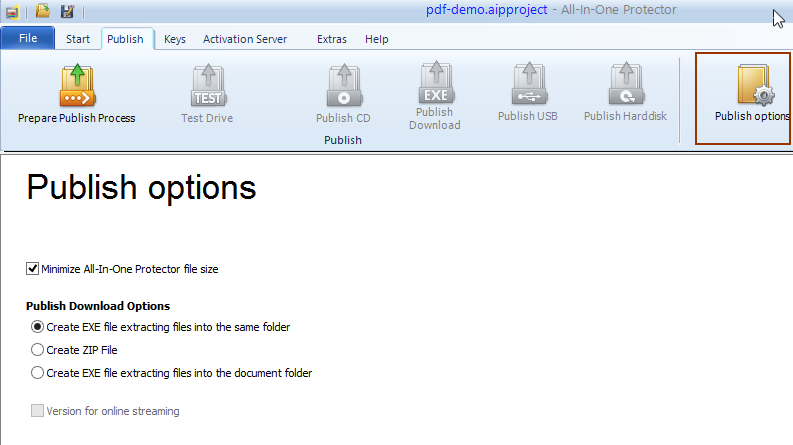Viewport: 793px width, 445px height.
Task: Open project via the folder icon in quick access
Action: [x=42, y=10]
